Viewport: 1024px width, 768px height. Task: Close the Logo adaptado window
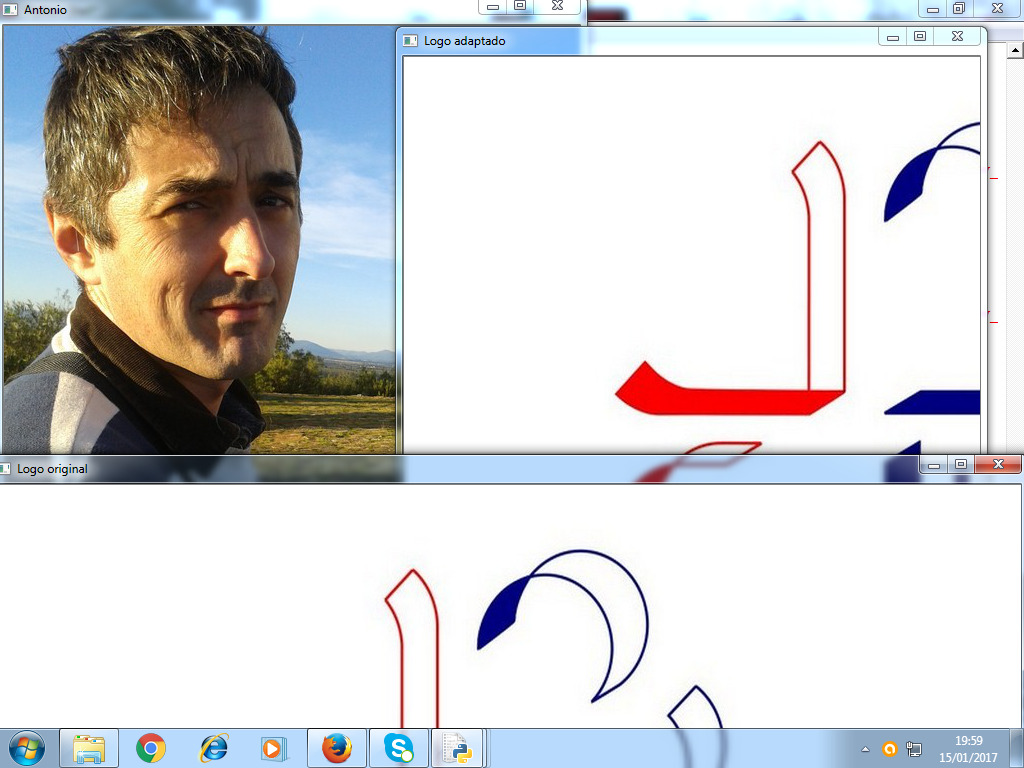(x=957, y=37)
